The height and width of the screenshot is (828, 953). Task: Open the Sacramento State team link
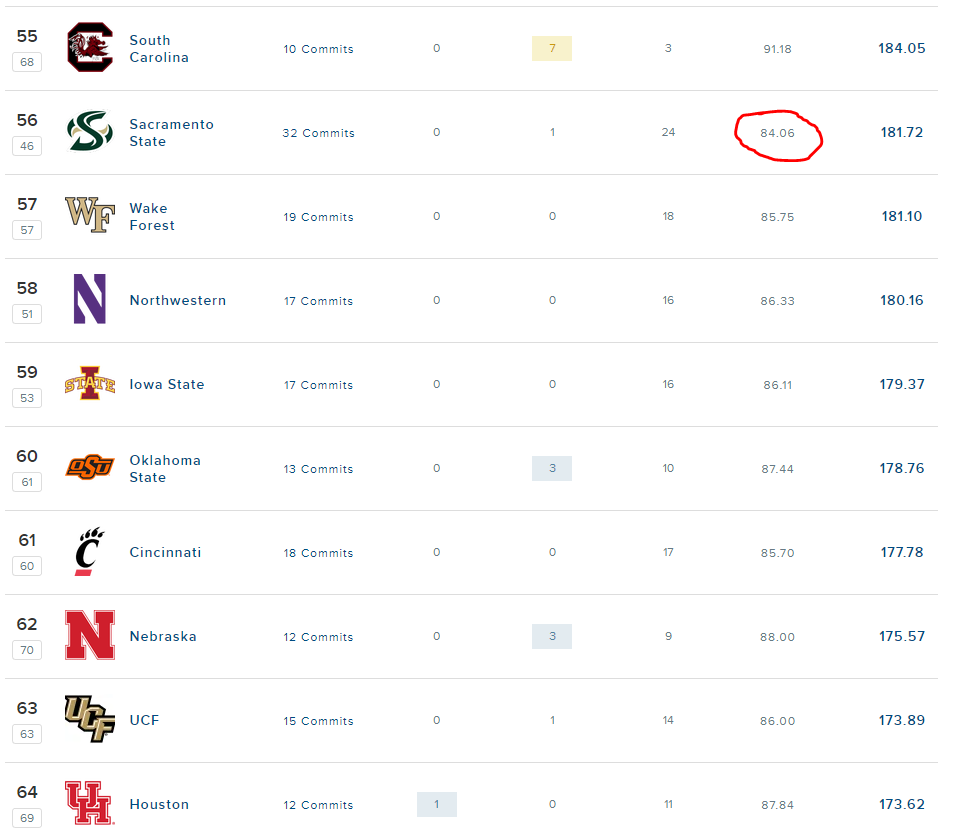[x=171, y=133]
